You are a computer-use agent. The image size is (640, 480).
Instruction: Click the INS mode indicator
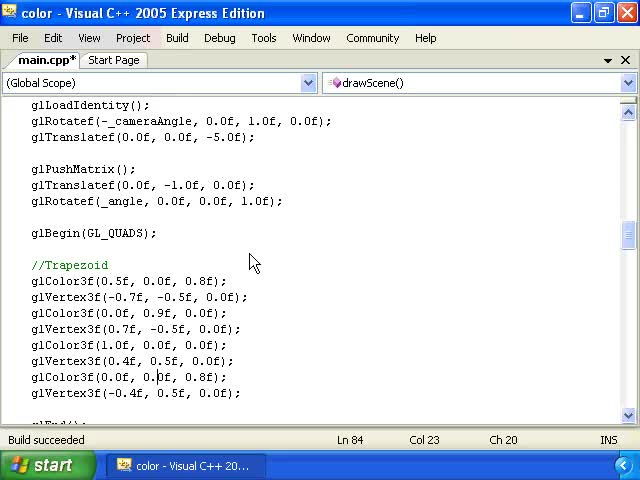pyautogui.click(x=609, y=440)
